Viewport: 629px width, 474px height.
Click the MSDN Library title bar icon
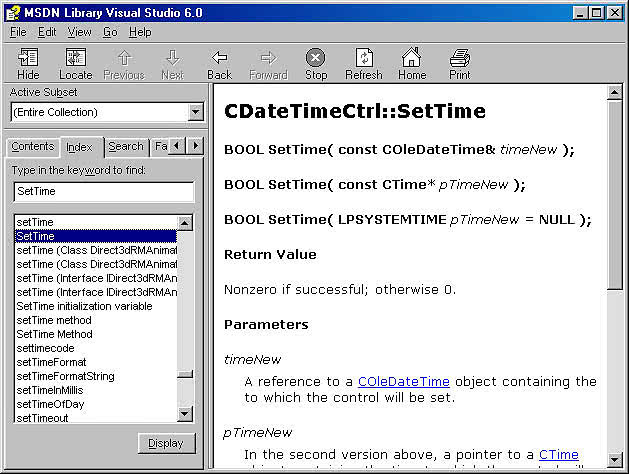click(13, 13)
